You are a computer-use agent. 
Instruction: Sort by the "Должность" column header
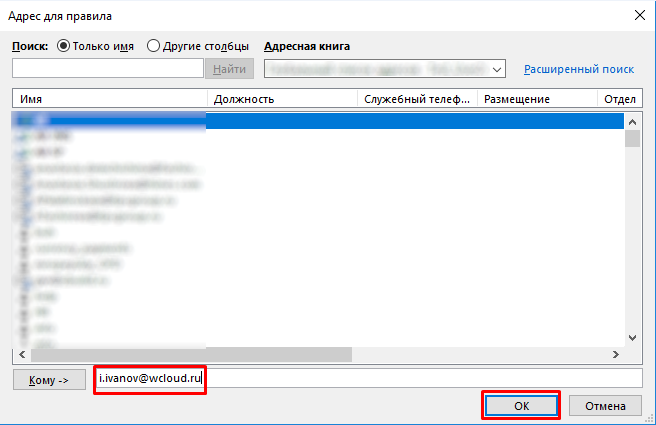(x=282, y=100)
